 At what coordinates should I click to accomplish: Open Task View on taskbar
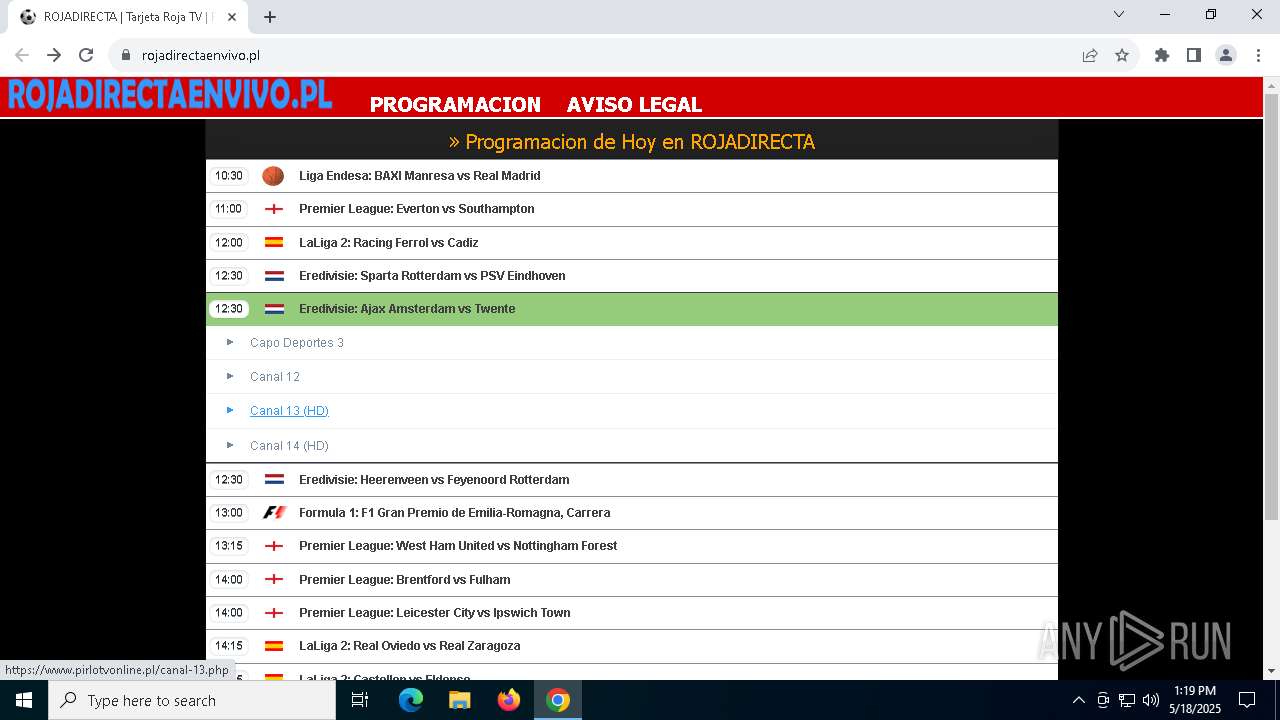click(x=360, y=700)
